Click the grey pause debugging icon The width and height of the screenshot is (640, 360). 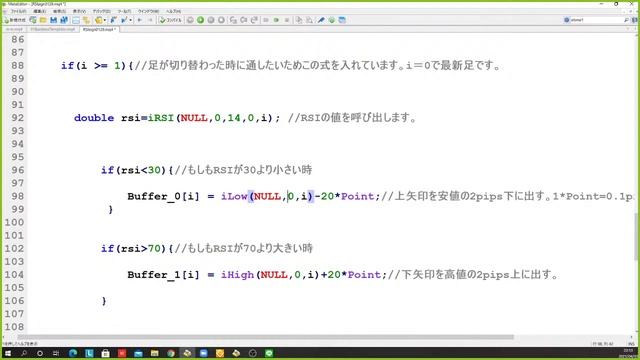click(211, 20)
